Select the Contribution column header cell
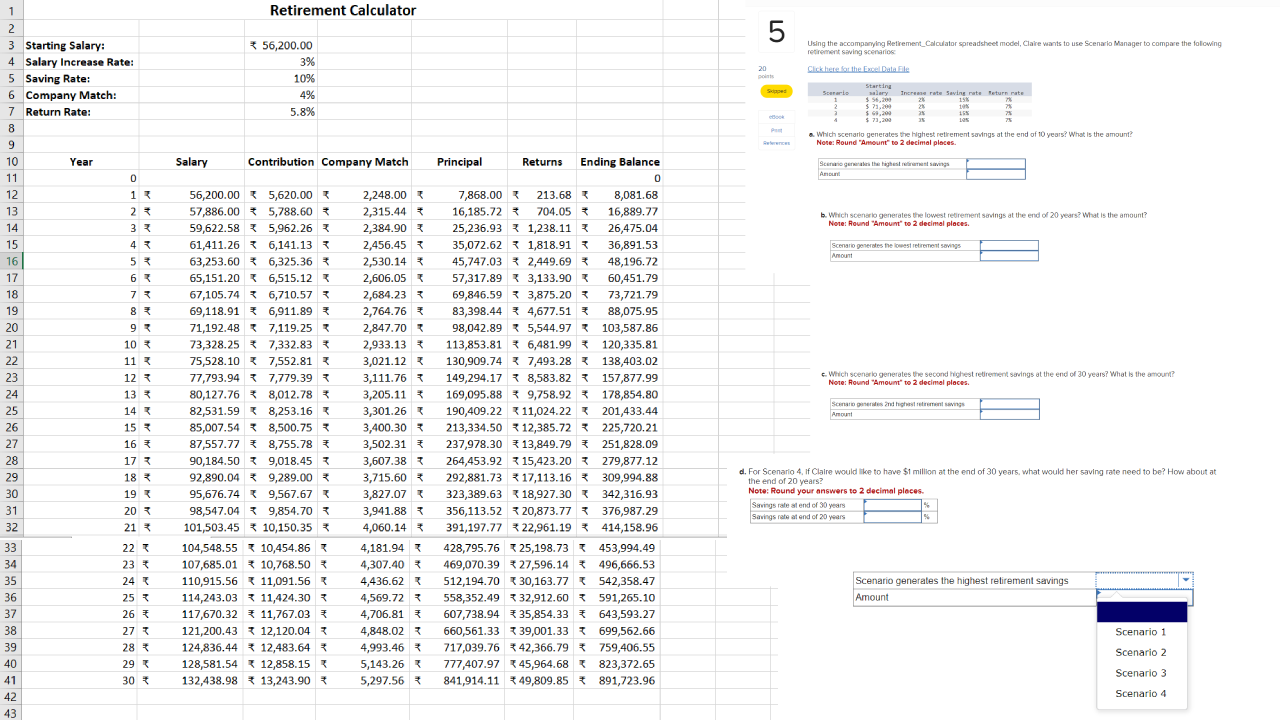The width and height of the screenshot is (1280, 720). click(281, 162)
